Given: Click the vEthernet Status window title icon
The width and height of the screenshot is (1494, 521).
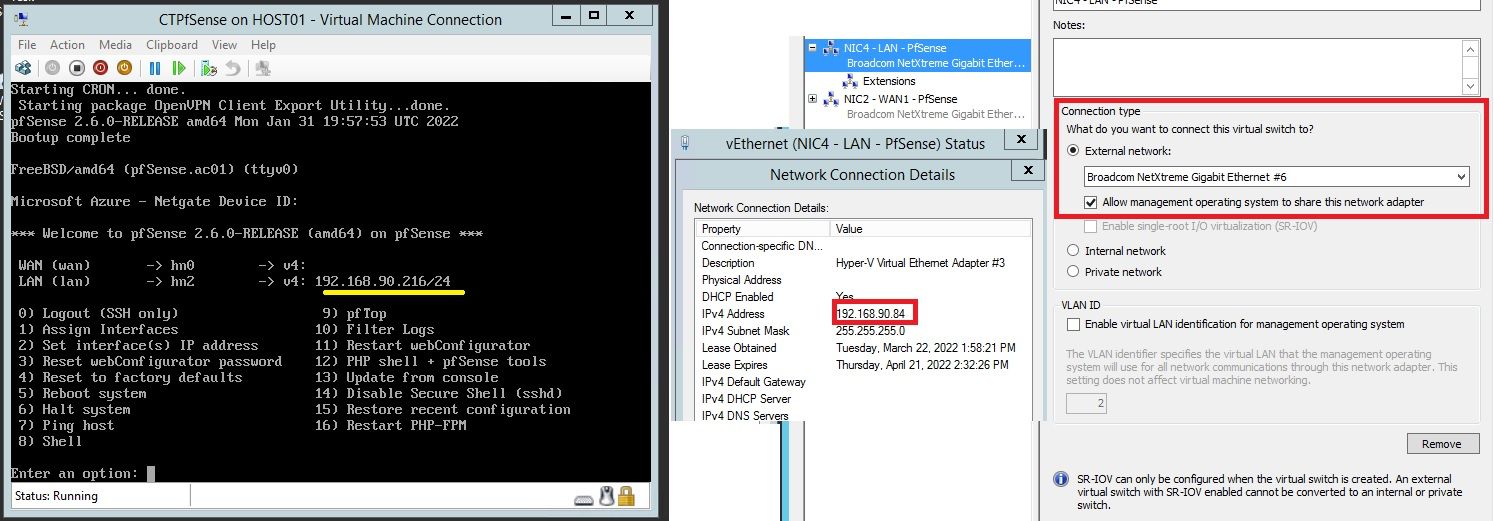Looking at the screenshot, I should pos(685,142).
